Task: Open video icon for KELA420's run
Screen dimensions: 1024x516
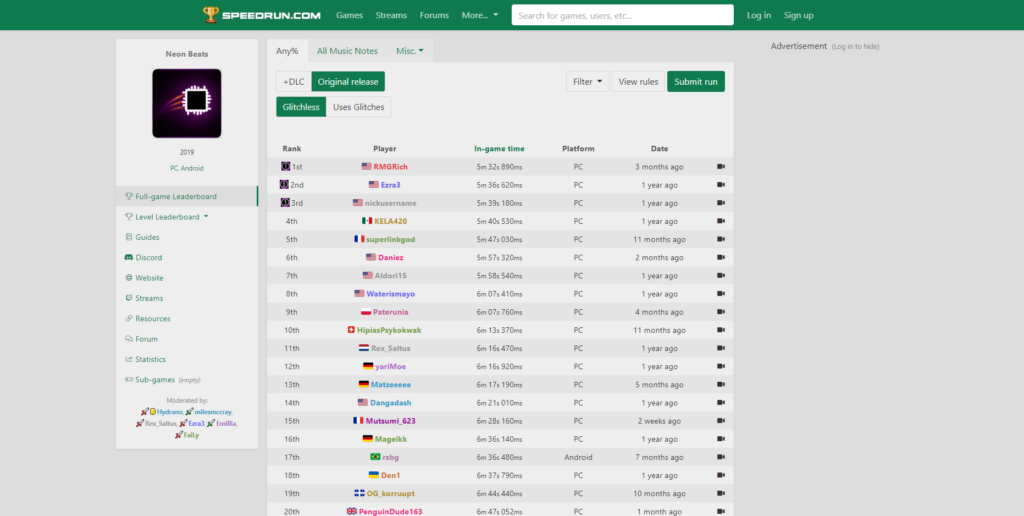Action: [x=721, y=221]
